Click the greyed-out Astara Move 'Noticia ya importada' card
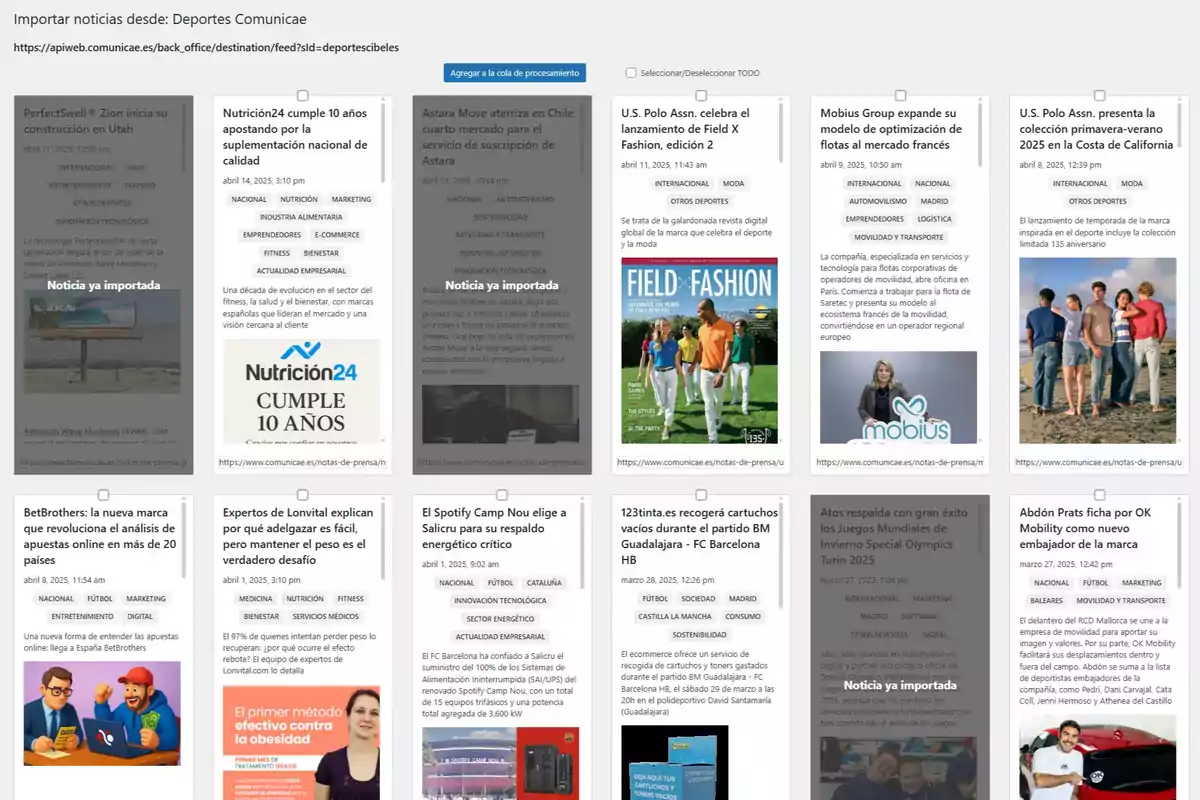1200x800 pixels. (x=502, y=285)
